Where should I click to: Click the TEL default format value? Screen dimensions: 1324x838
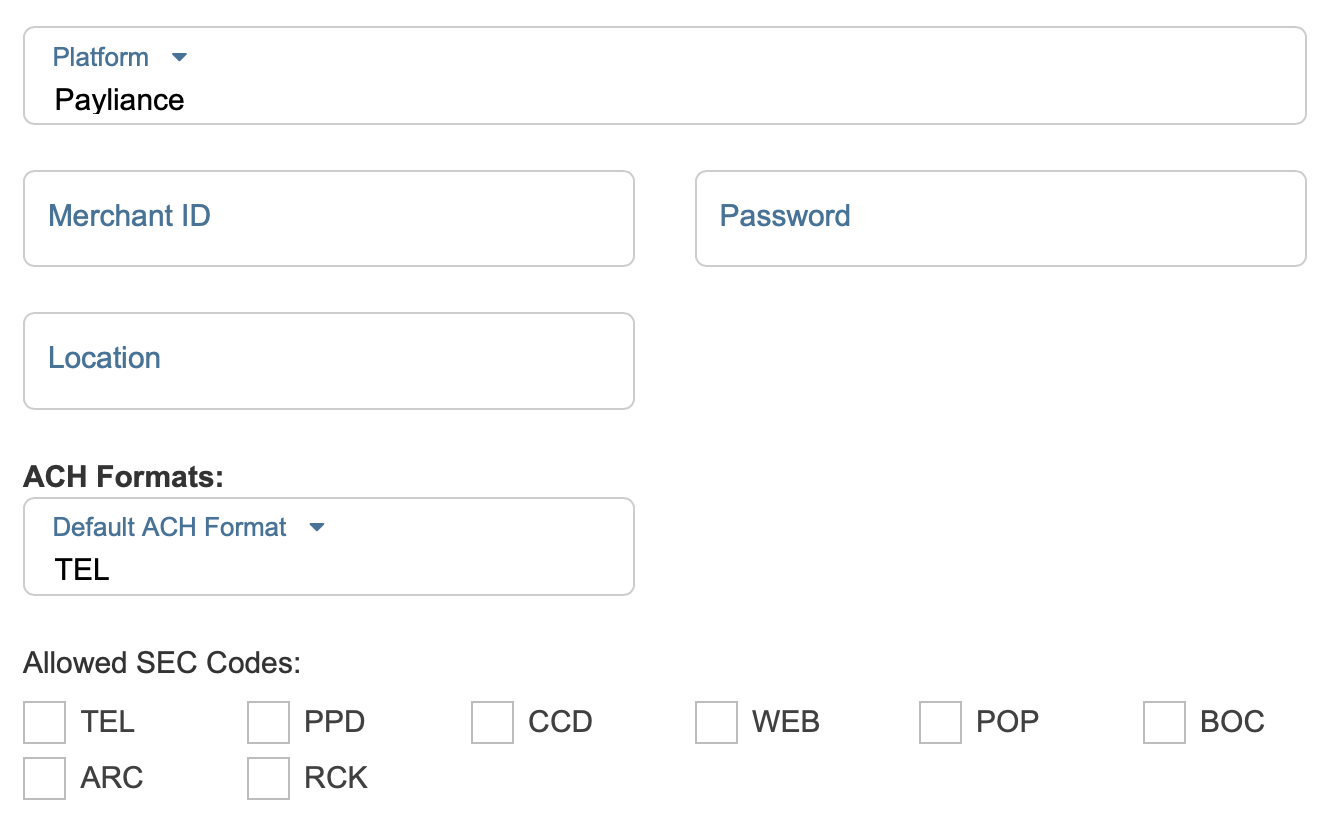pos(82,570)
